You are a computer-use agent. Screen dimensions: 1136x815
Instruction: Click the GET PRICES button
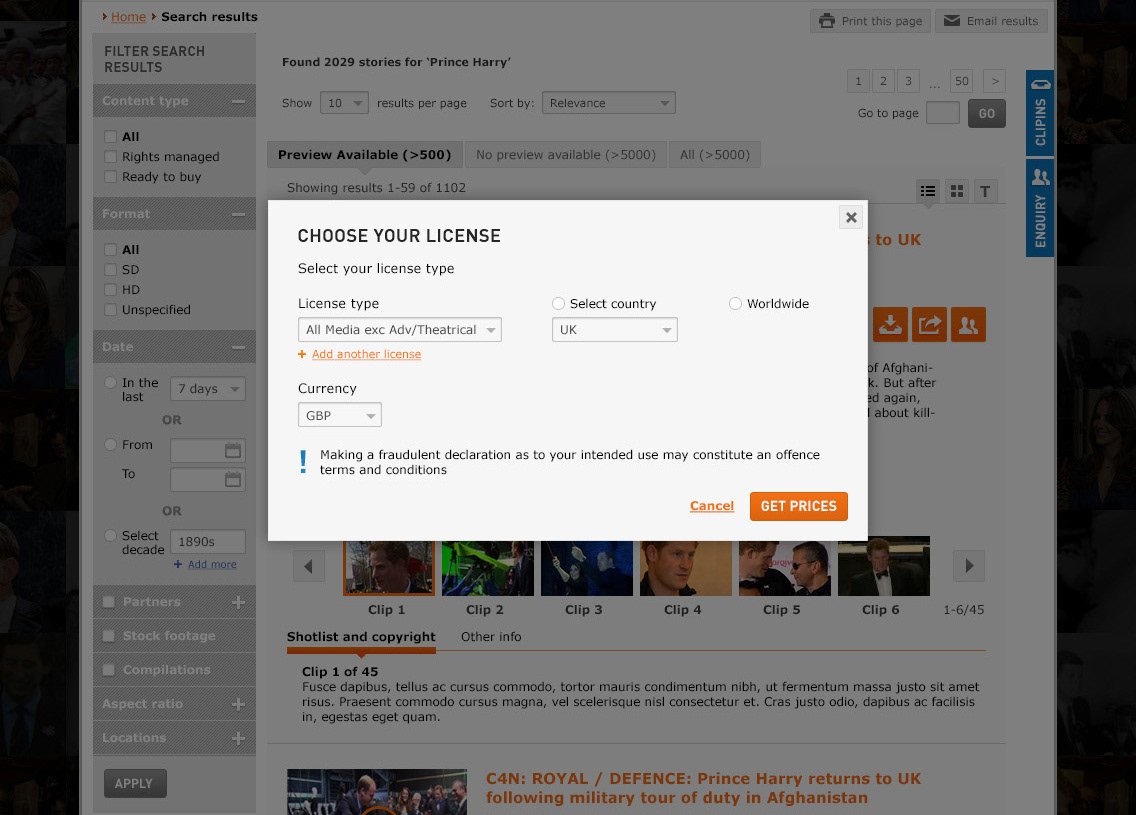(x=798, y=506)
